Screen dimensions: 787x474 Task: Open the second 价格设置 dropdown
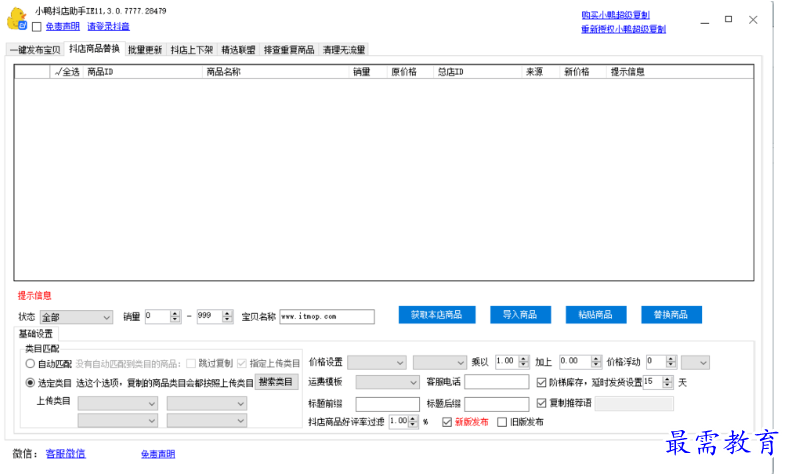coord(440,363)
